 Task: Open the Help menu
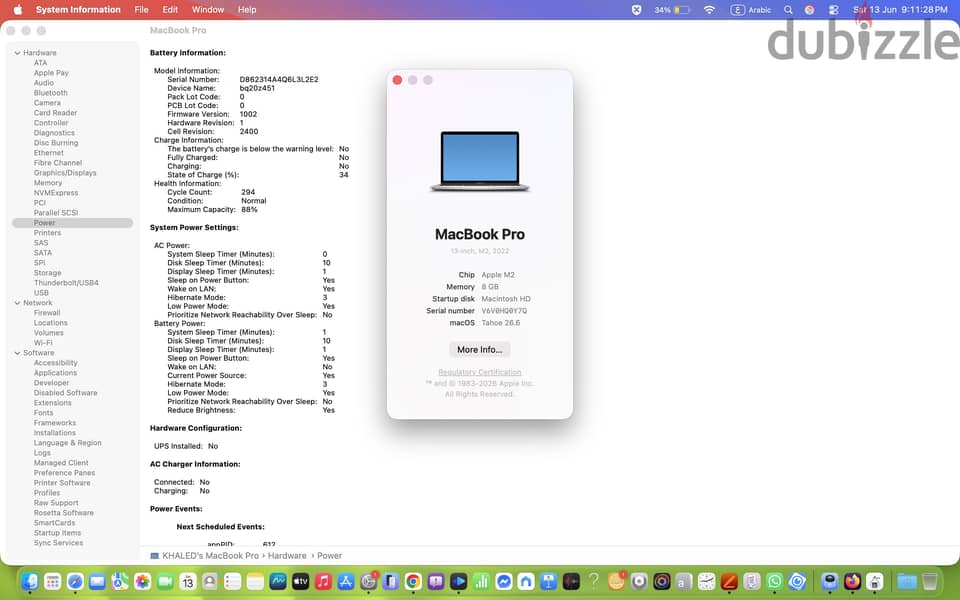[247, 10]
